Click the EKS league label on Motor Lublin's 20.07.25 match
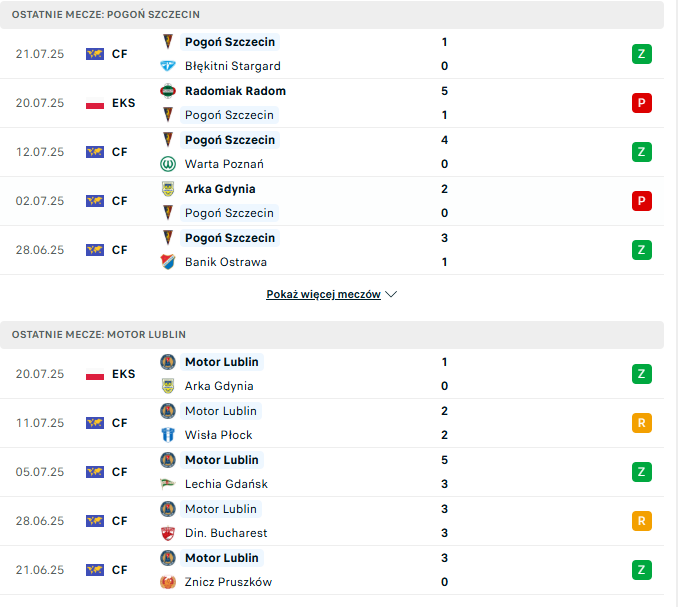Screen dimensions: 678x607 [124, 374]
